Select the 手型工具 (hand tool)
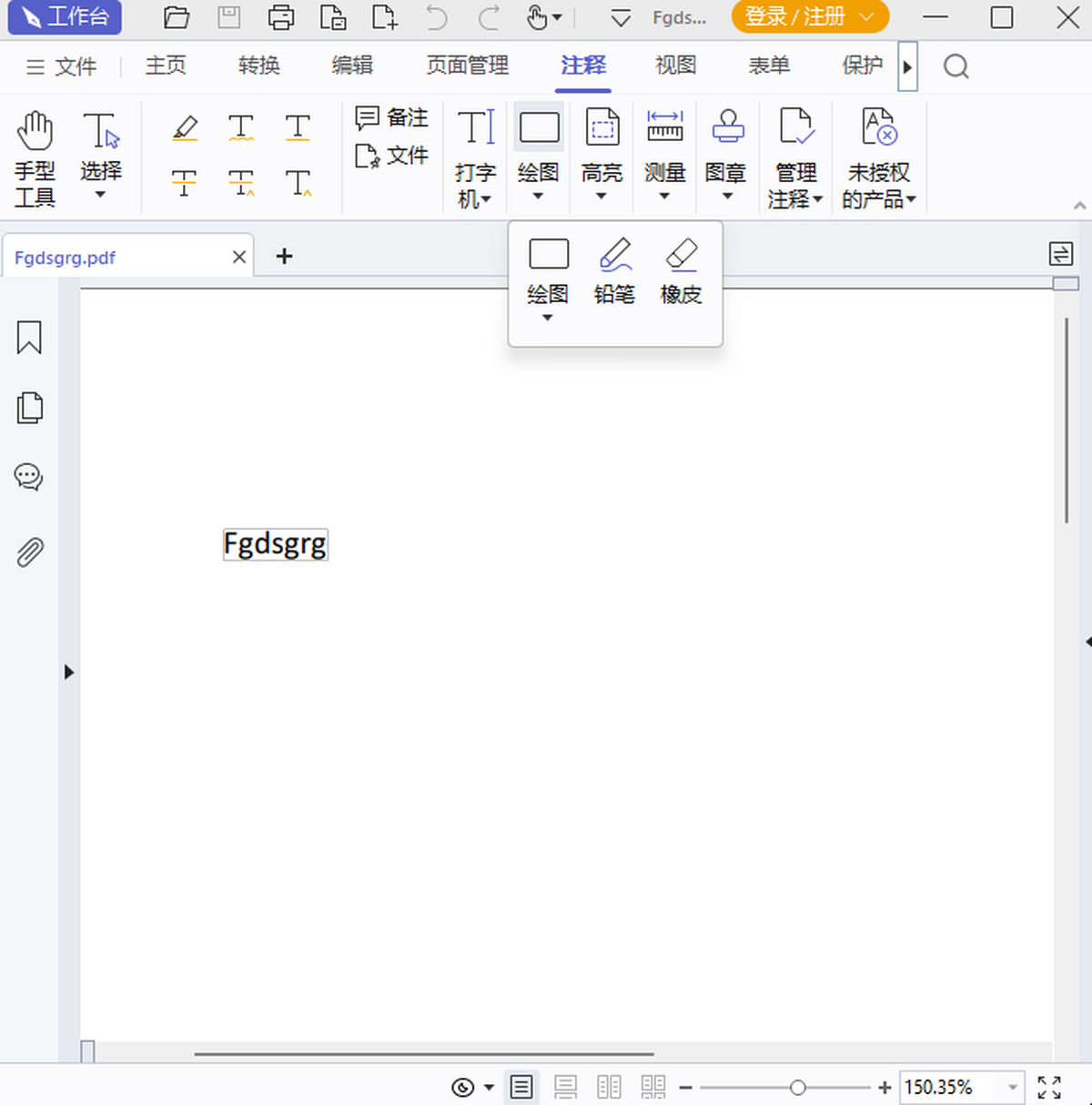 point(35,157)
